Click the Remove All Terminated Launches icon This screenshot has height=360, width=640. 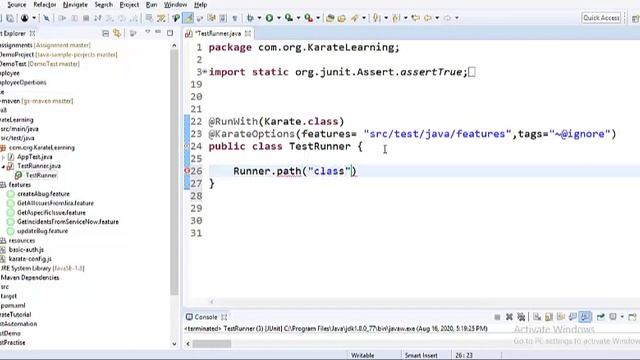coord(521,317)
